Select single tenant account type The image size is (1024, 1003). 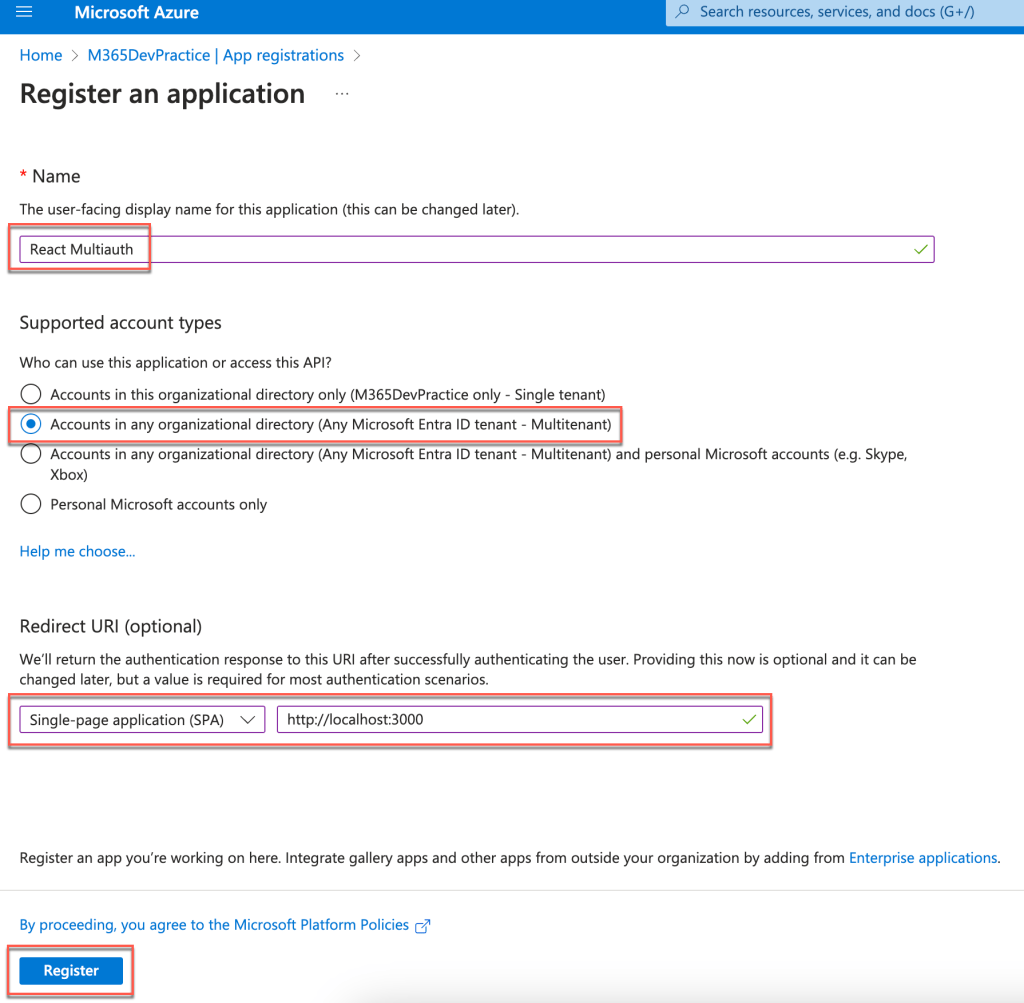(x=31, y=394)
